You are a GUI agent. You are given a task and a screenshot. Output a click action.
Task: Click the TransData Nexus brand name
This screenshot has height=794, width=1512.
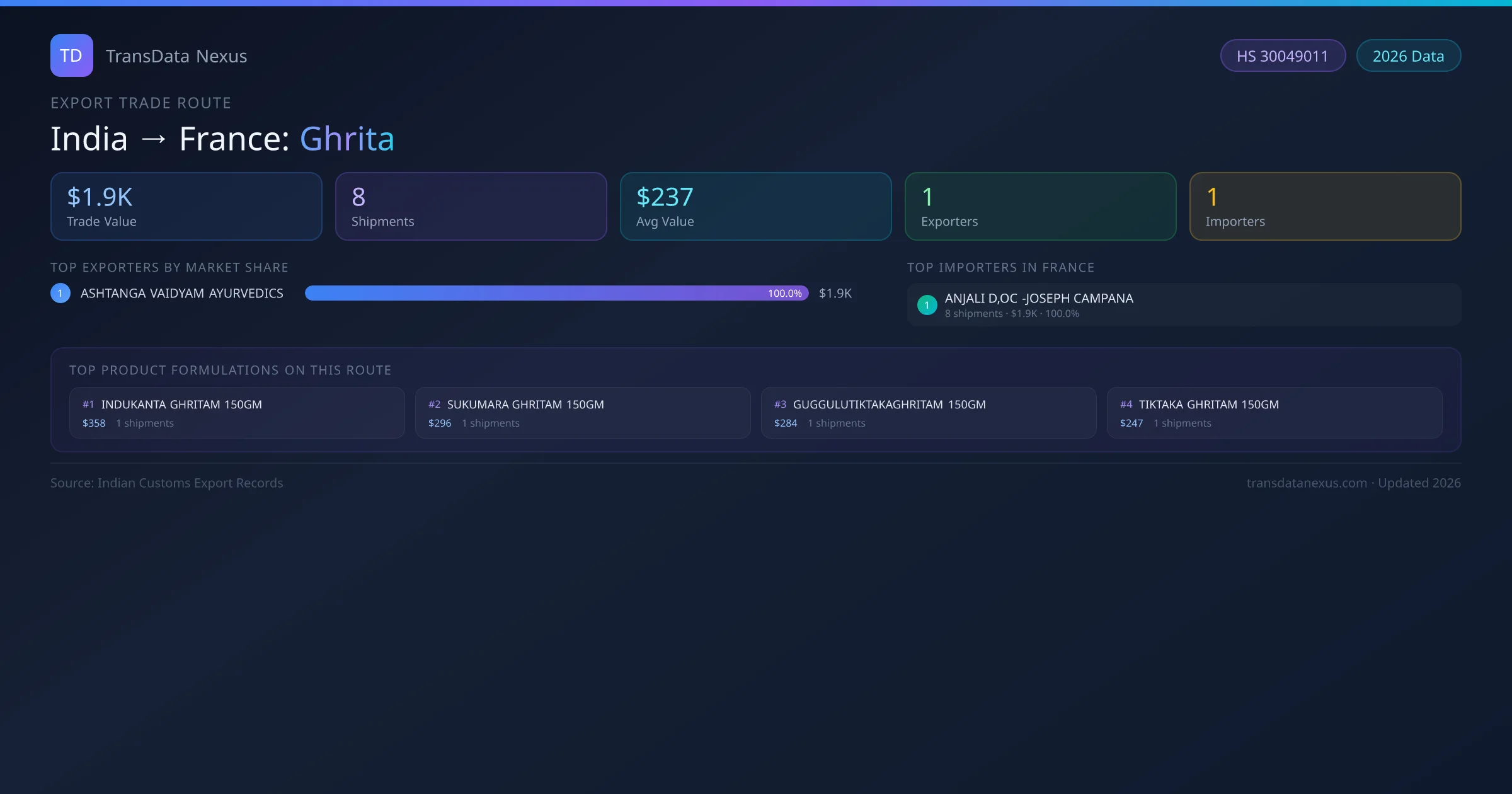tap(176, 56)
